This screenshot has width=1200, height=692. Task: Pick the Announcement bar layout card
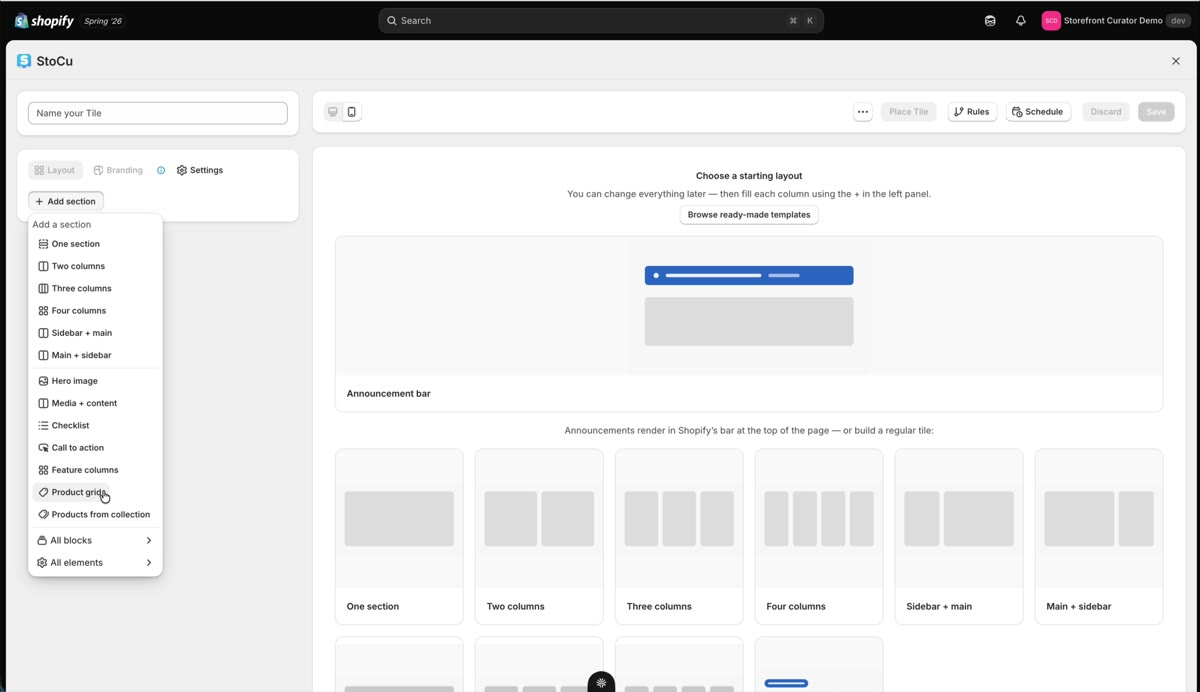pos(749,324)
